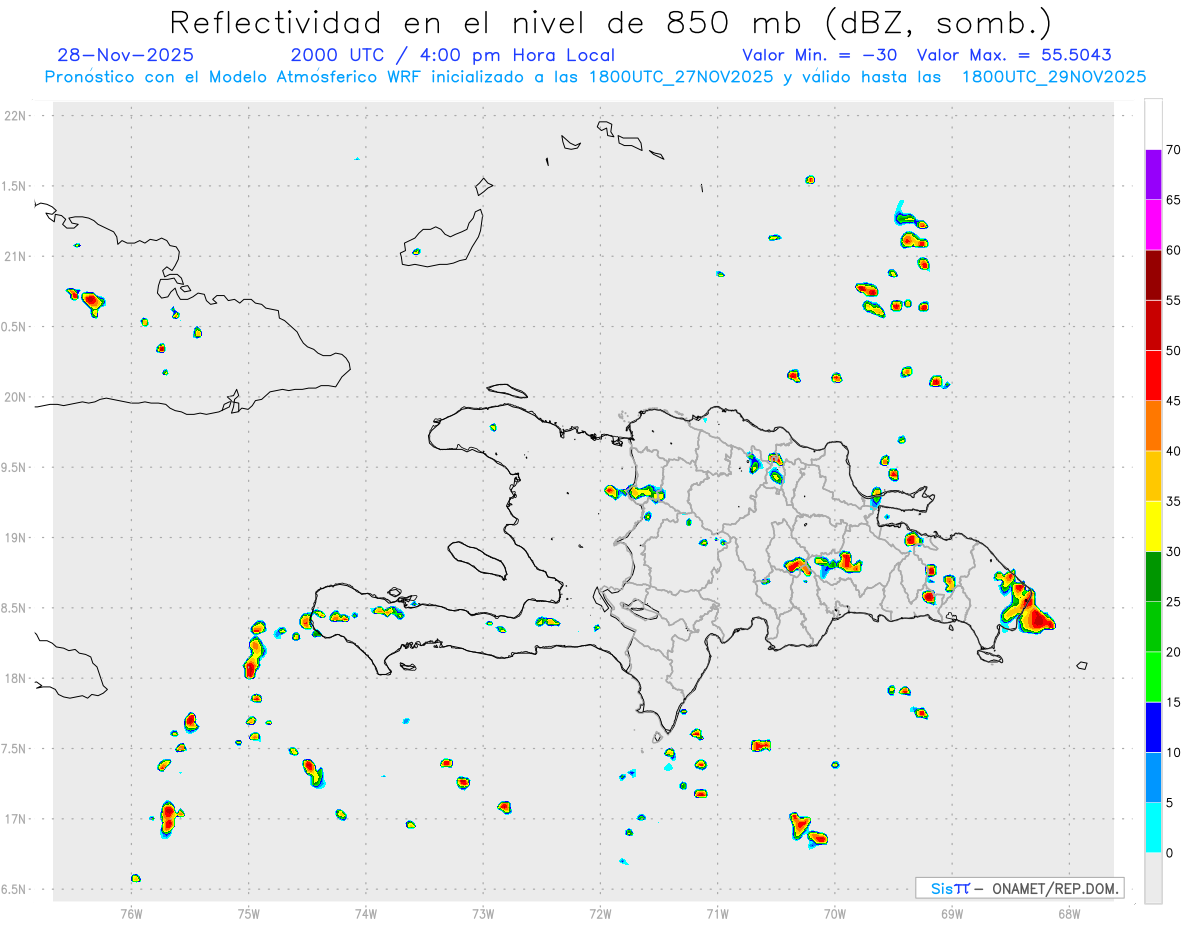
Task: Click the "Valor Min. = -30" text
Action: pos(821,55)
